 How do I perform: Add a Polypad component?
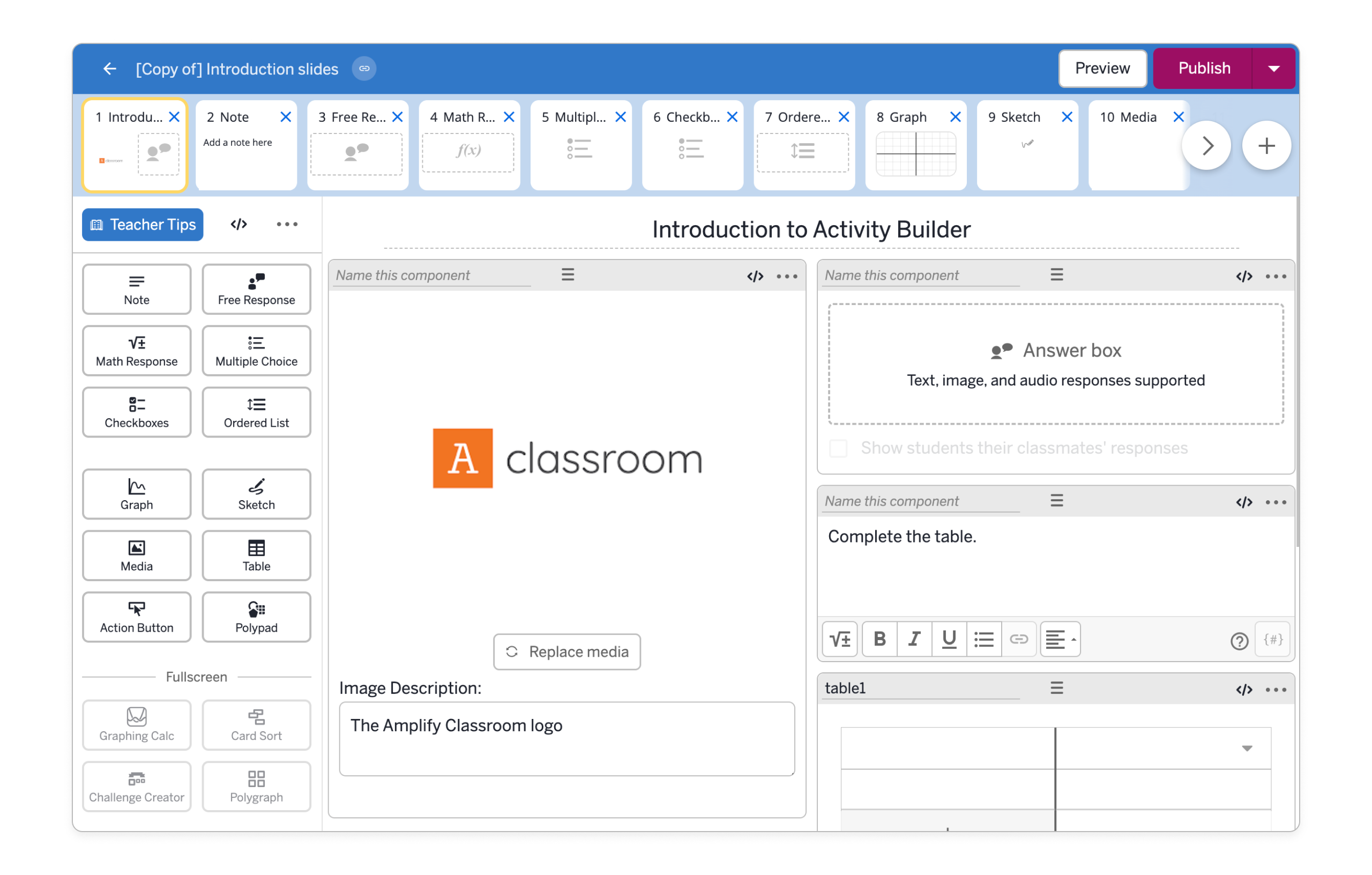click(x=256, y=618)
